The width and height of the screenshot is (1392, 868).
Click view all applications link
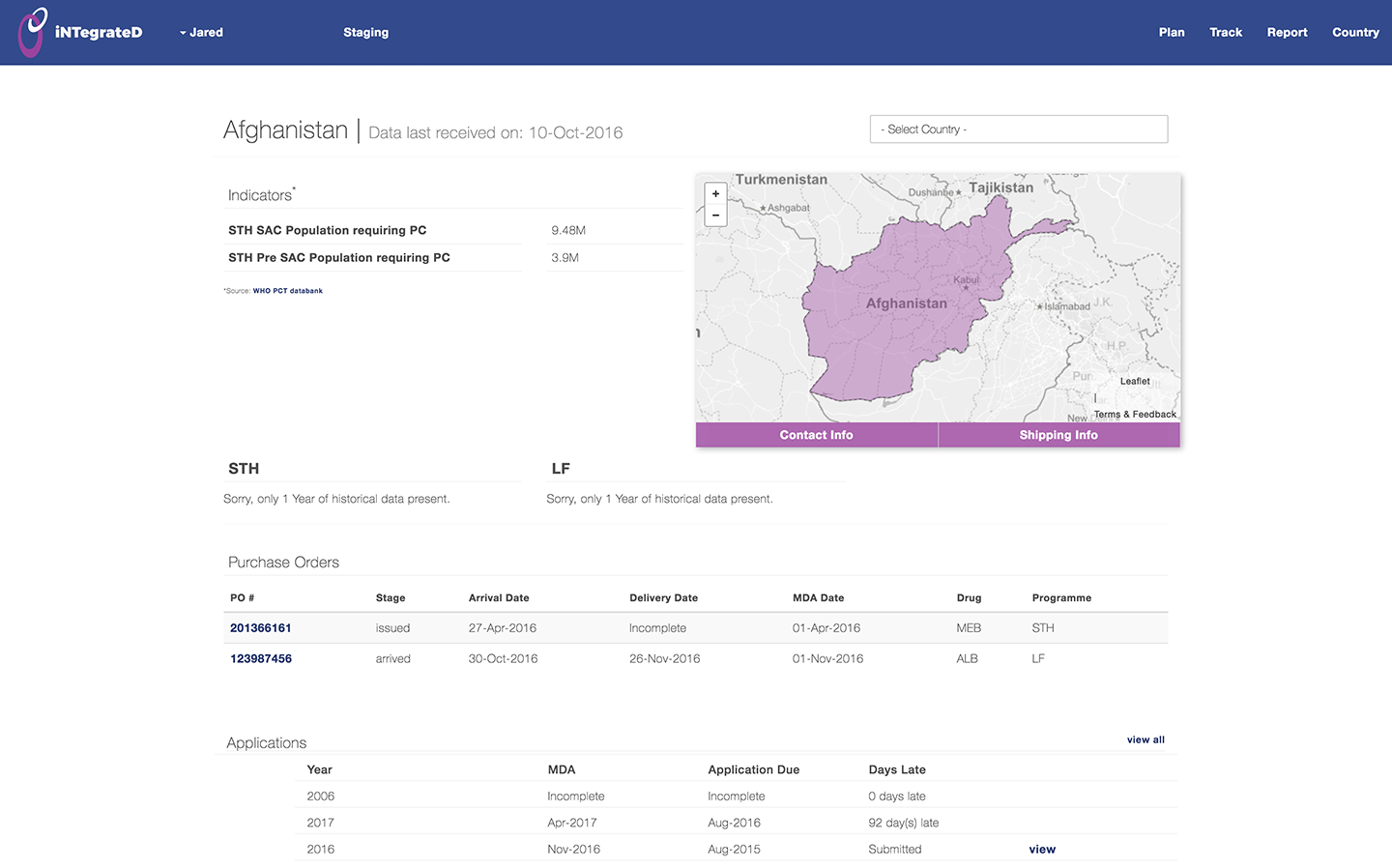[x=1145, y=739]
